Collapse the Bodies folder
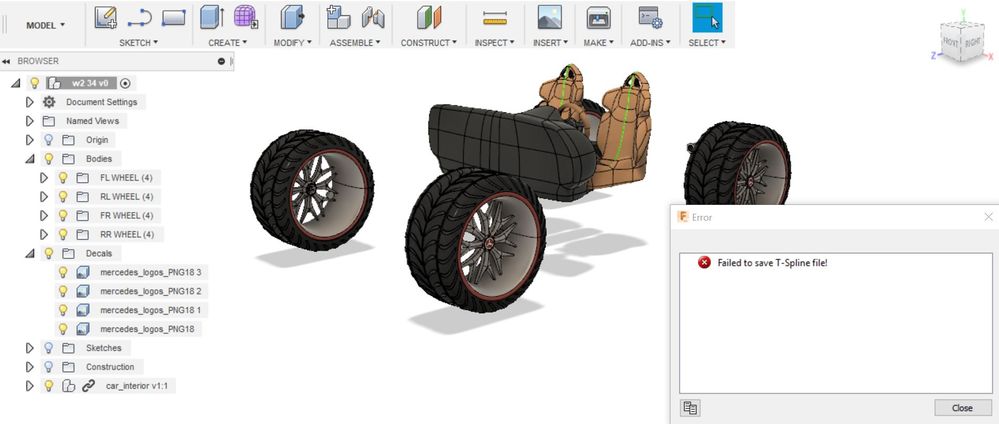This screenshot has width=999, height=424. pyautogui.click(x=29, y=159)
